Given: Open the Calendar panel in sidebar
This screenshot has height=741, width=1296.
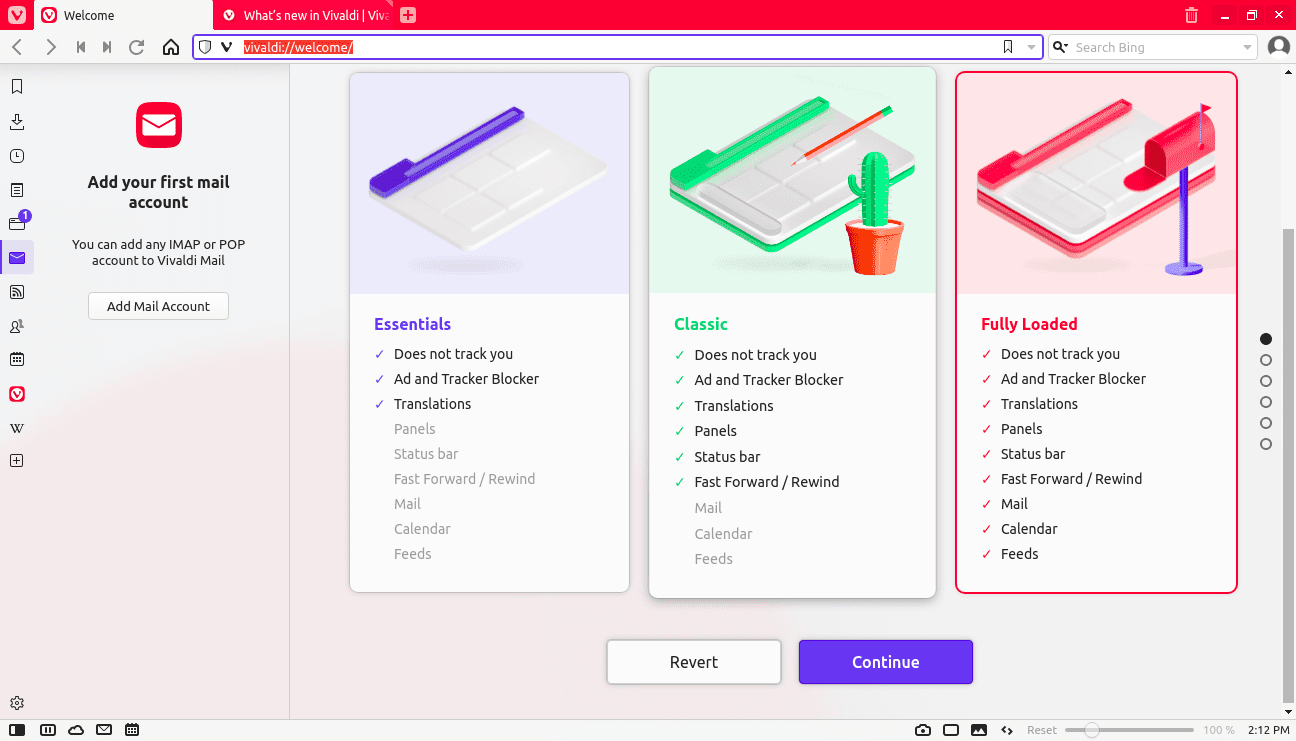Looking at the screenshot, I should [x=17, y=359].
